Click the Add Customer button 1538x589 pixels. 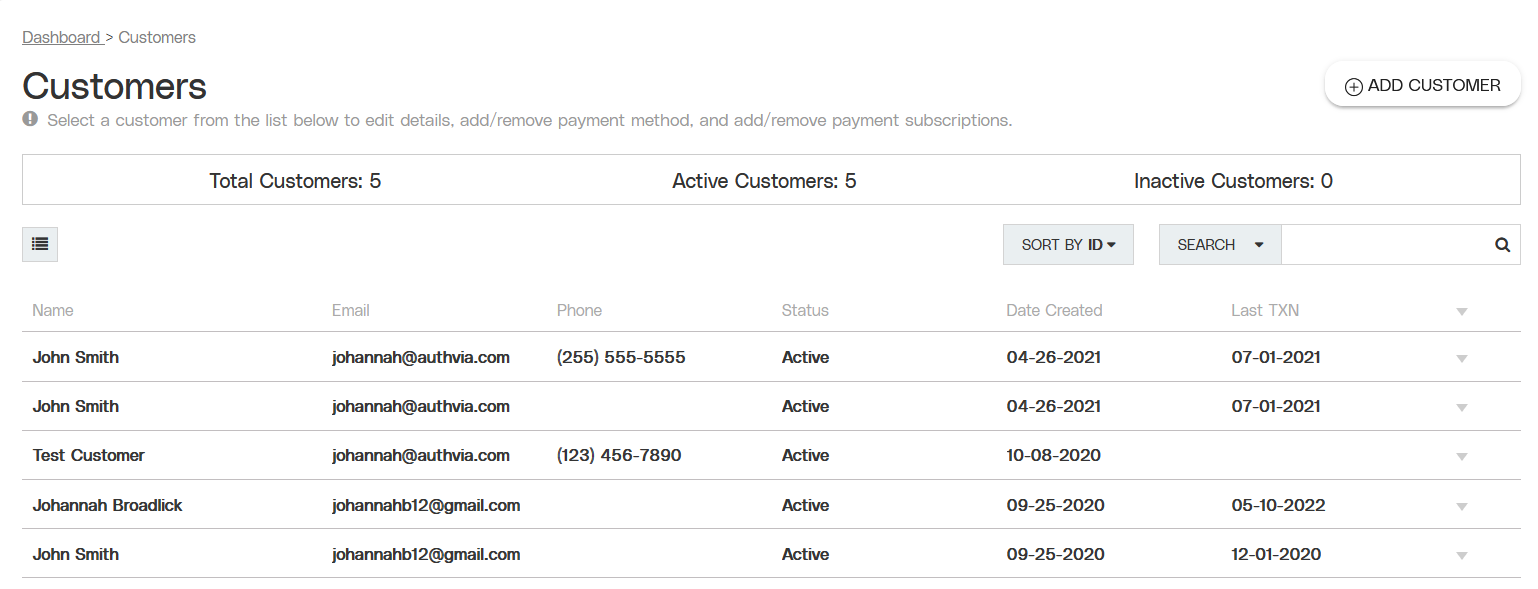(1422, 85)
